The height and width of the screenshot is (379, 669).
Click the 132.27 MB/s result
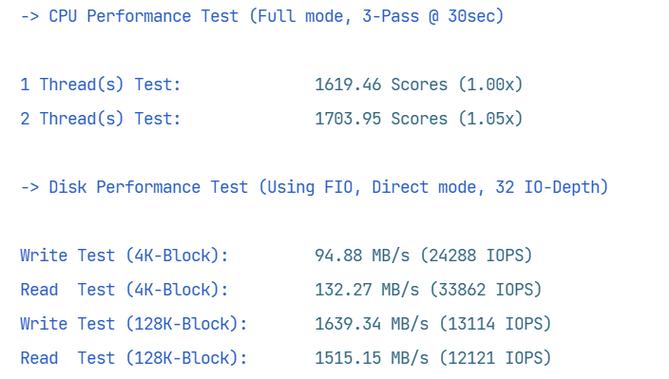pyautogui.click(x=367, y=289)
